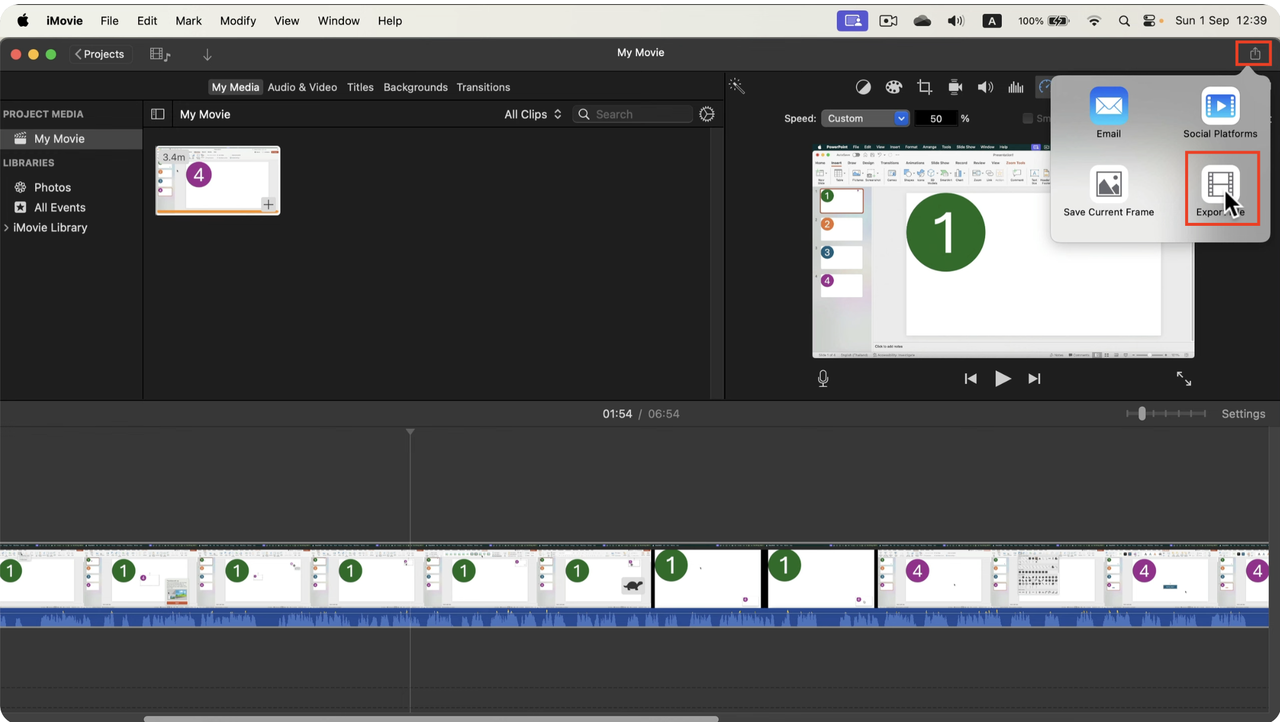Open the Custom speed dropdown
This screenshot has width=1280, height=722.
[864, 118]
